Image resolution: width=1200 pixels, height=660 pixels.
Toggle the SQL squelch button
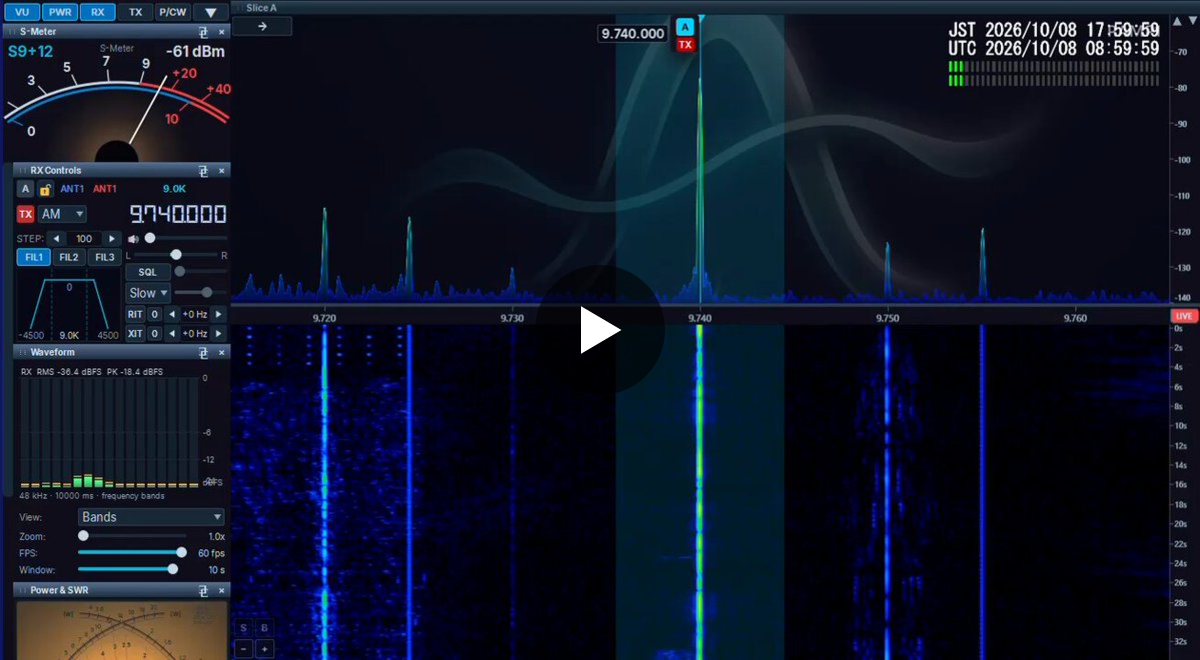[148, 272]
